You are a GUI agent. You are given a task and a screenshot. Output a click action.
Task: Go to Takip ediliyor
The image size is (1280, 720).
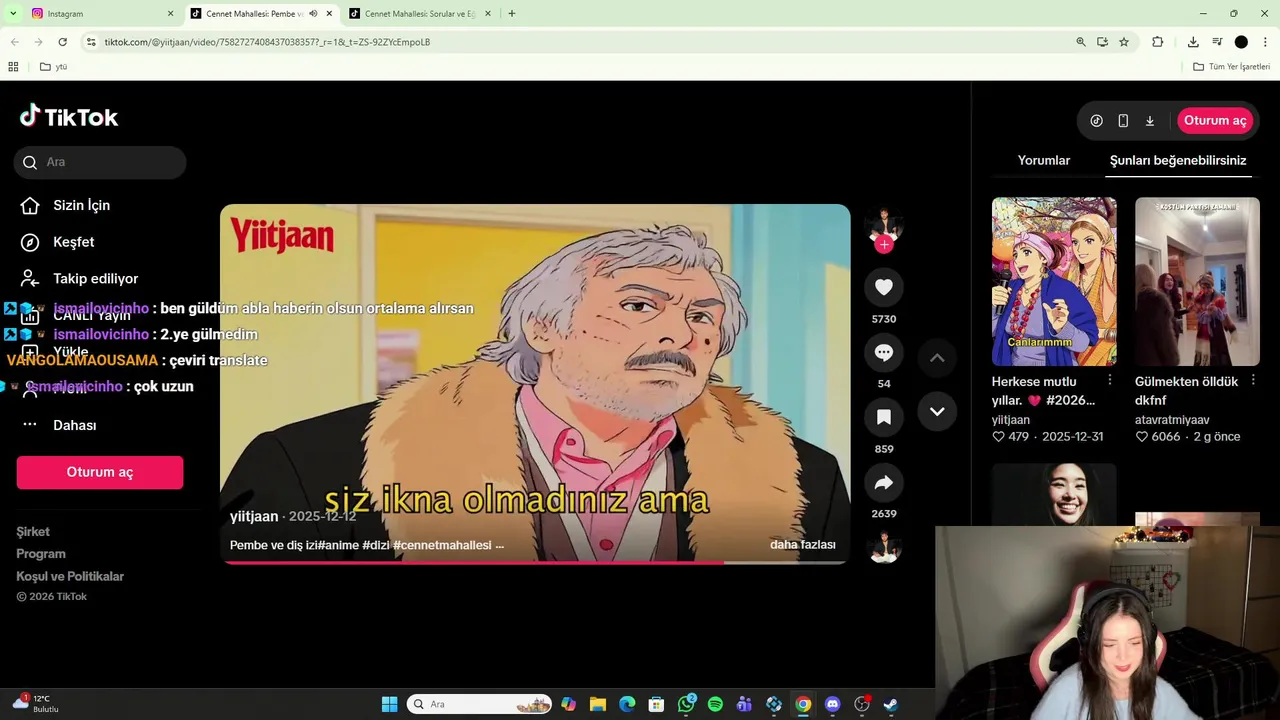point(80,279)
